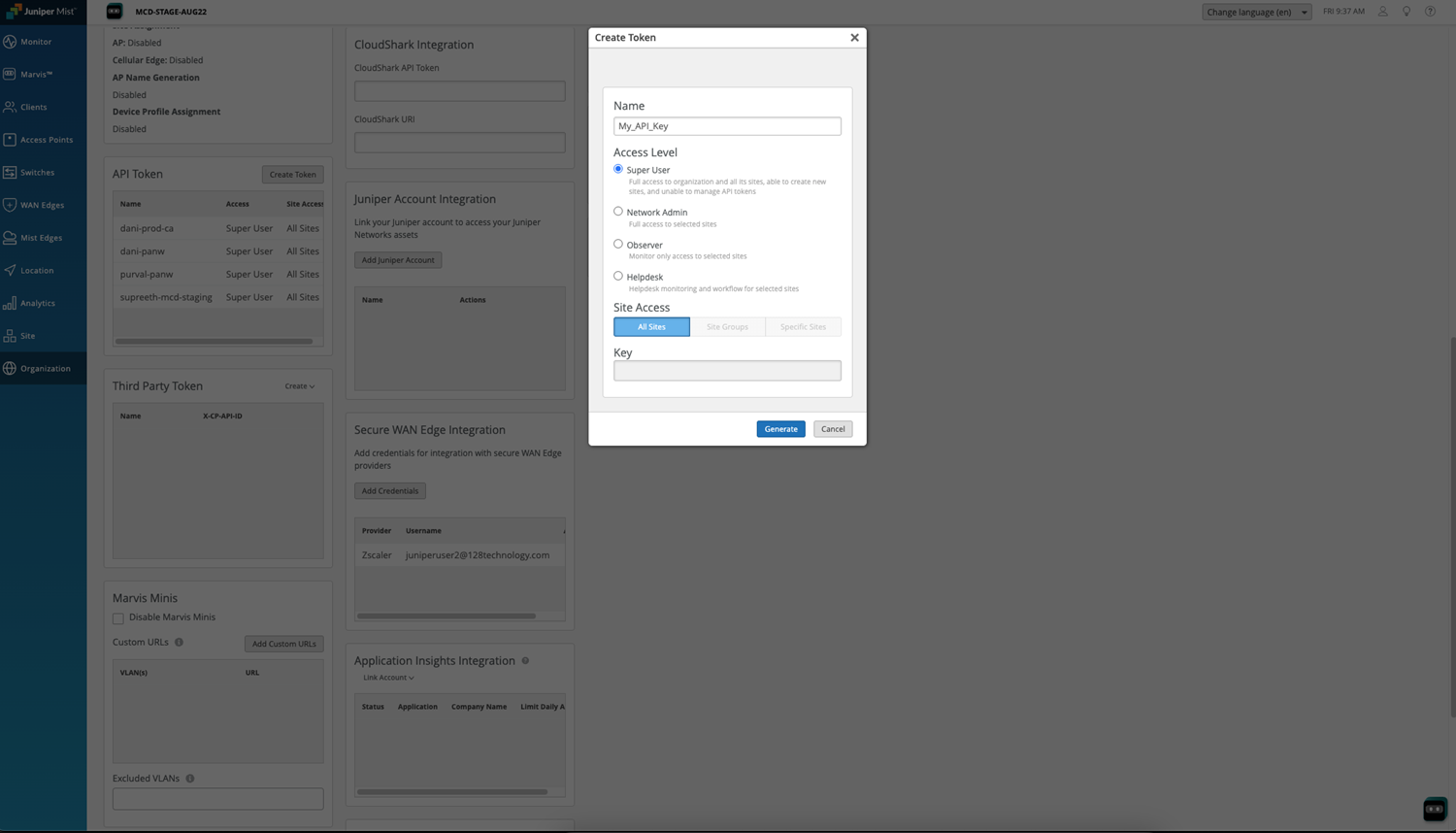
Task: Focus the CloudShark API Token field
Action: tap(459, 91)
